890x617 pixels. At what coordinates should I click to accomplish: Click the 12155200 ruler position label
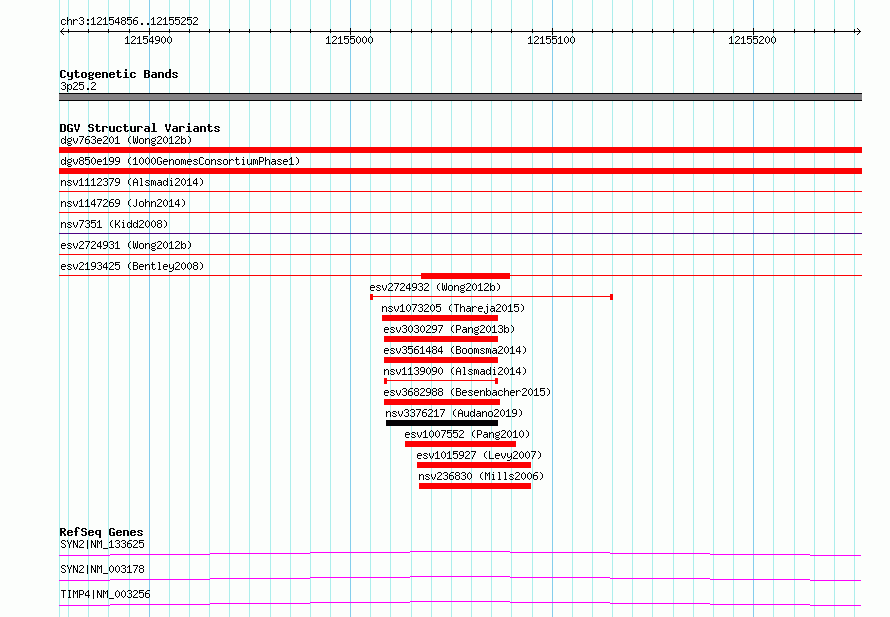point(752,40)
